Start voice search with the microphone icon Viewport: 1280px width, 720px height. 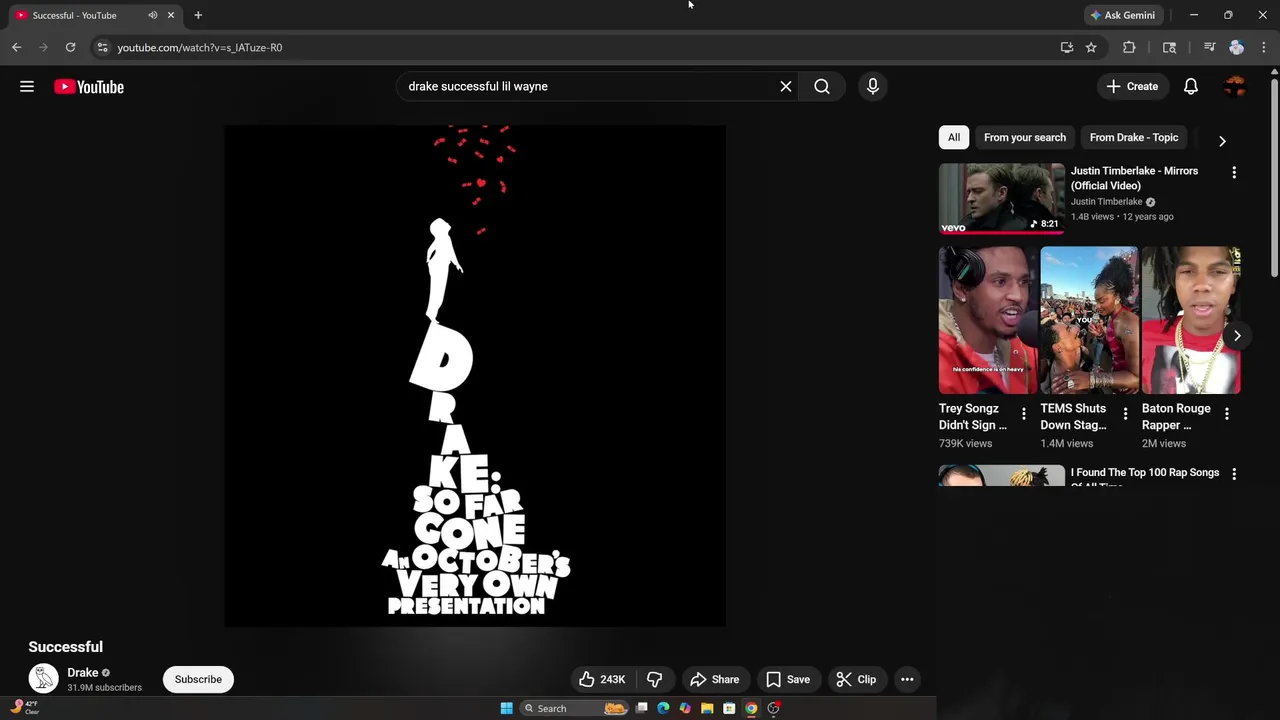(x=873, y=86)
